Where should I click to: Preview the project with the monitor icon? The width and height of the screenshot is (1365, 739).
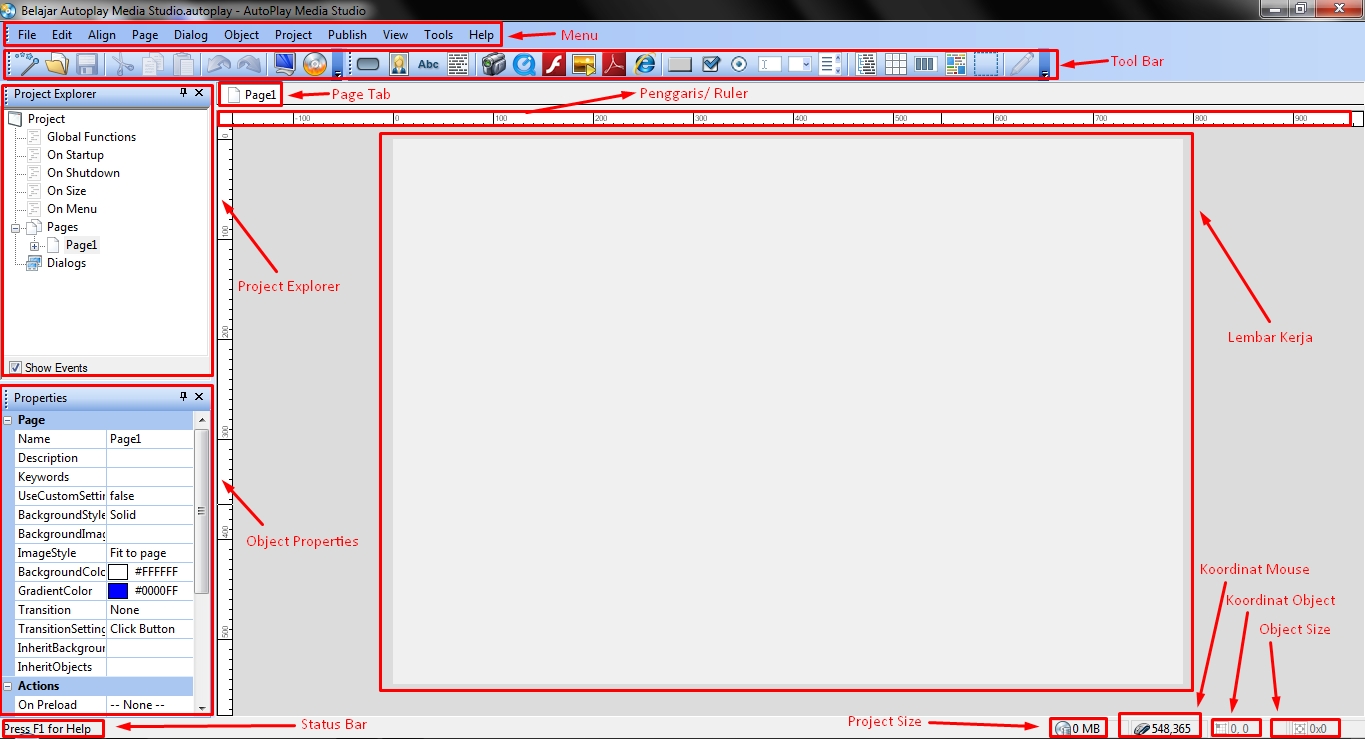coord(284,64)
